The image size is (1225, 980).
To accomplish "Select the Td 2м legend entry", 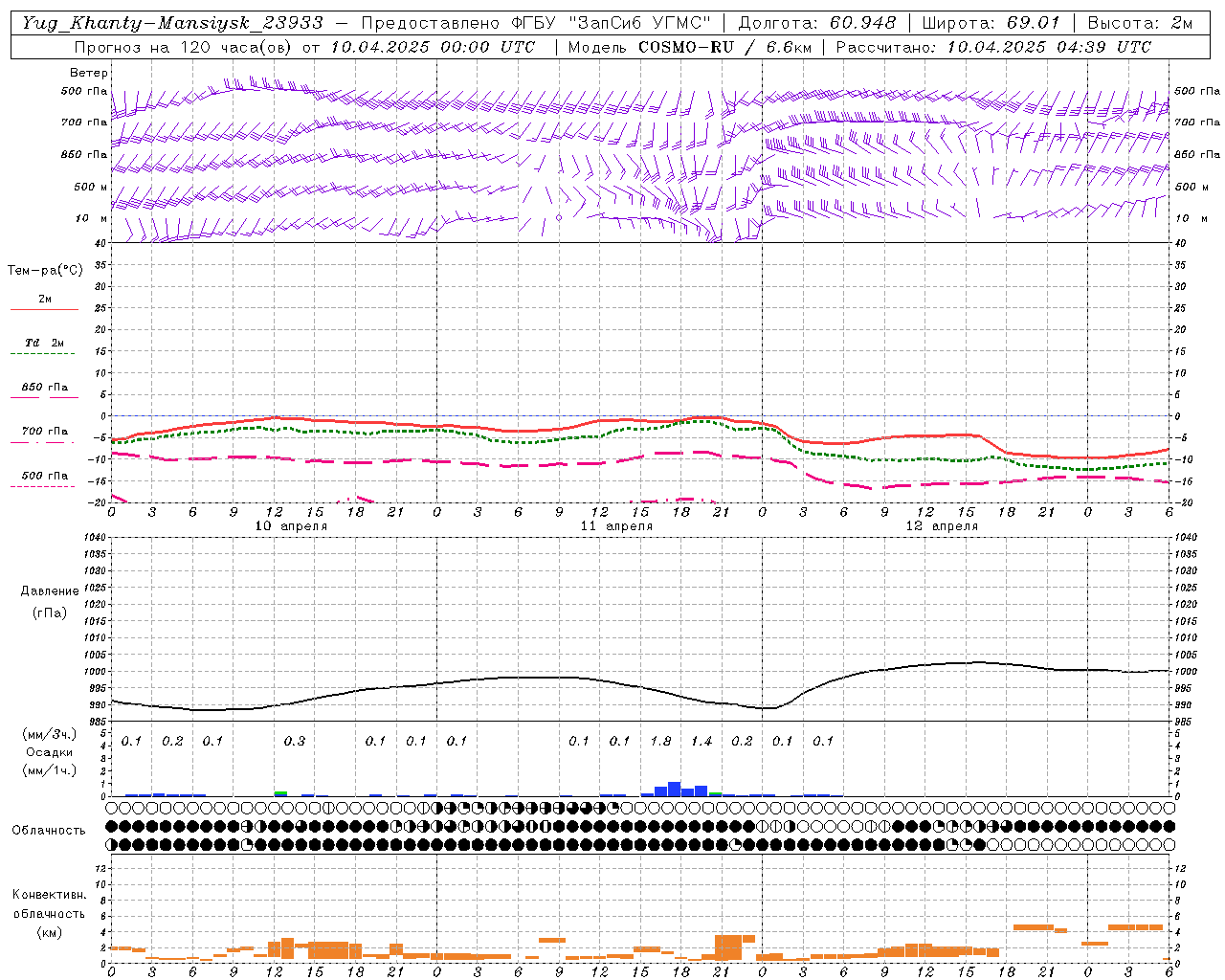I will [44, 343].
